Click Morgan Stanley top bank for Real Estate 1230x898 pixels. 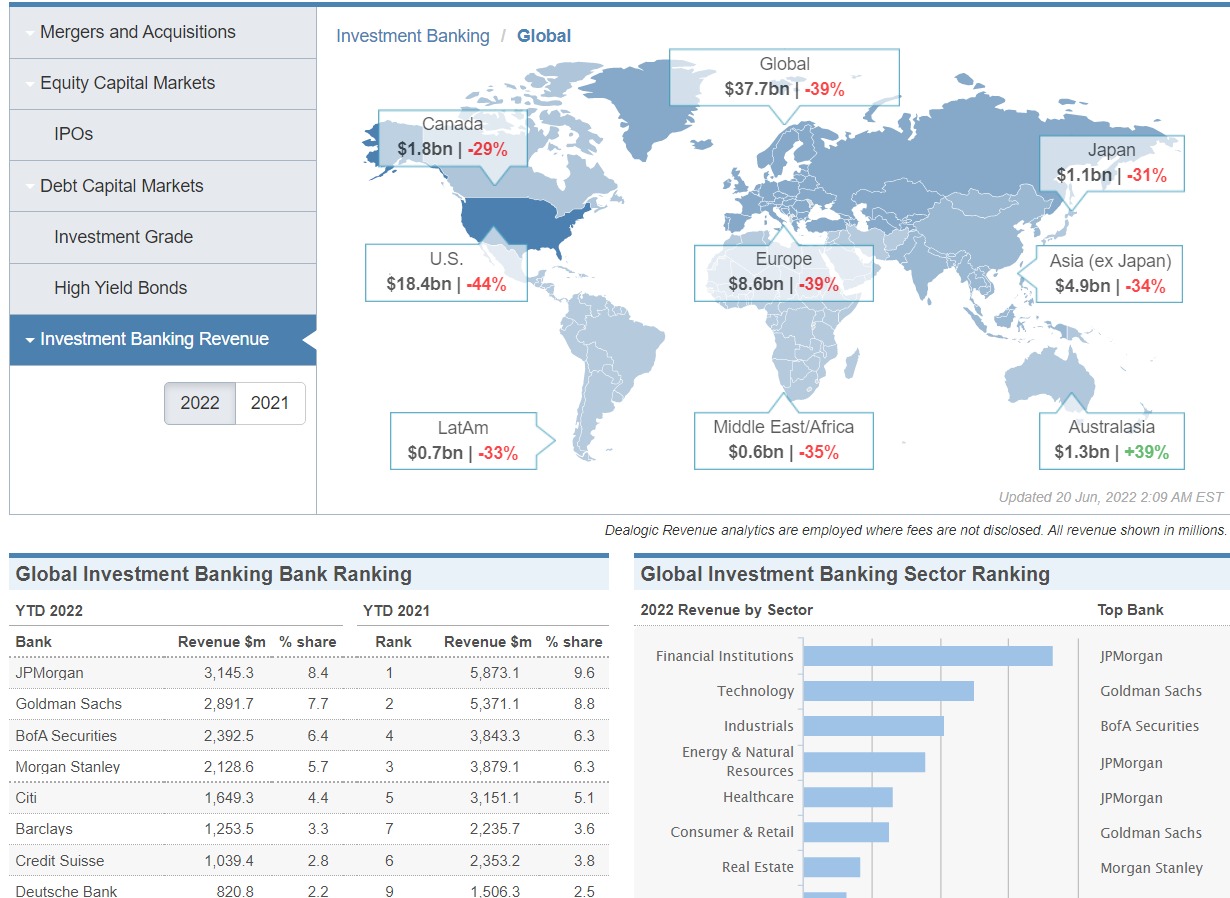pos(1151,868)
